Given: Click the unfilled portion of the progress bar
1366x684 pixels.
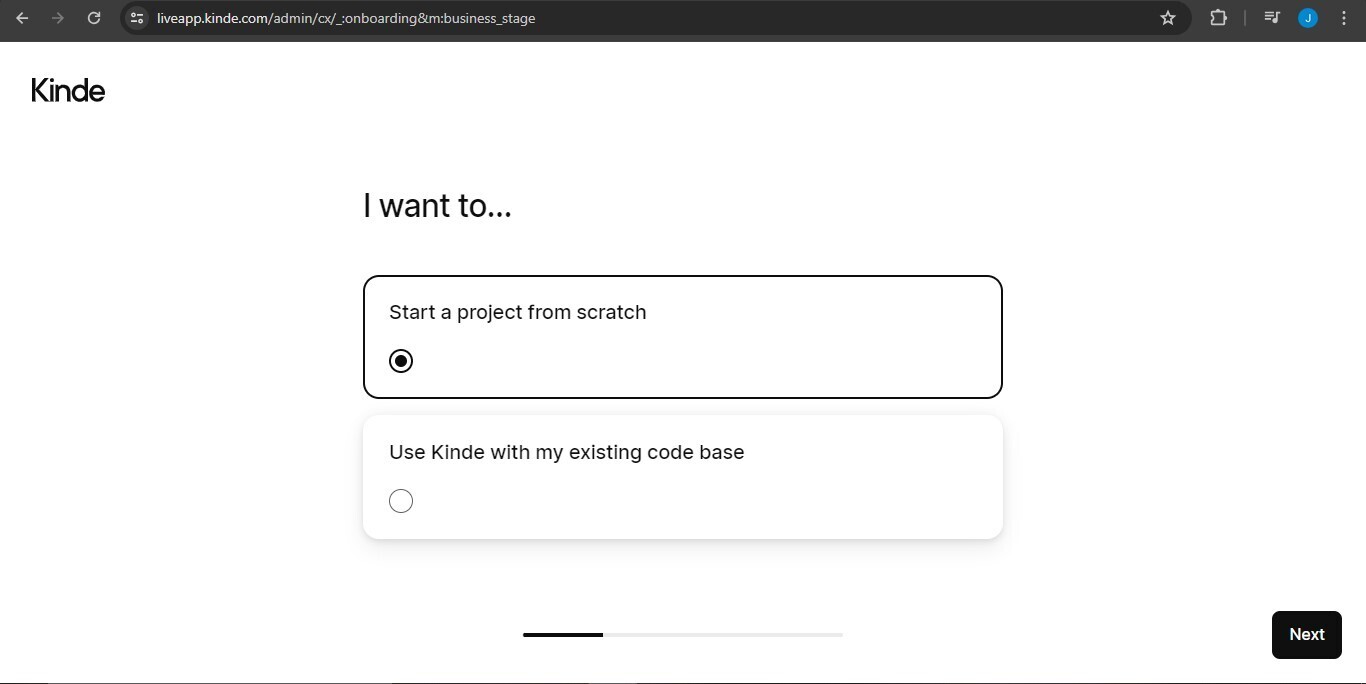Looking at the screenshot, I should click(722, 635).
